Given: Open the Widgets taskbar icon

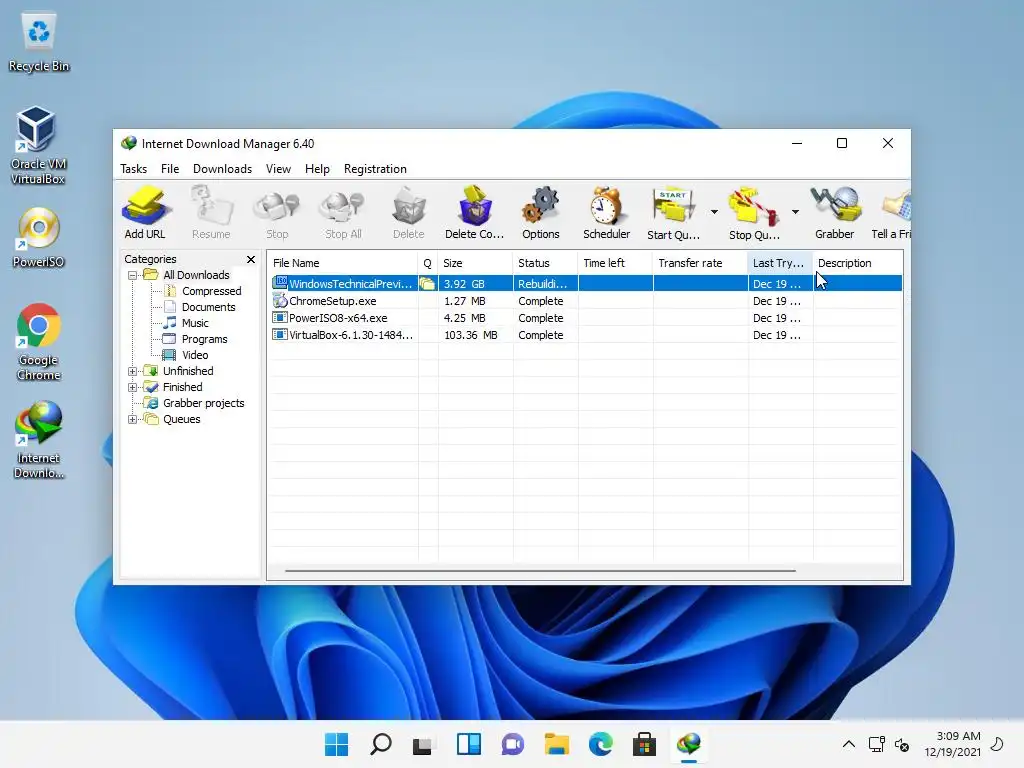Looking at the screenshot, I should click(469, 744).
